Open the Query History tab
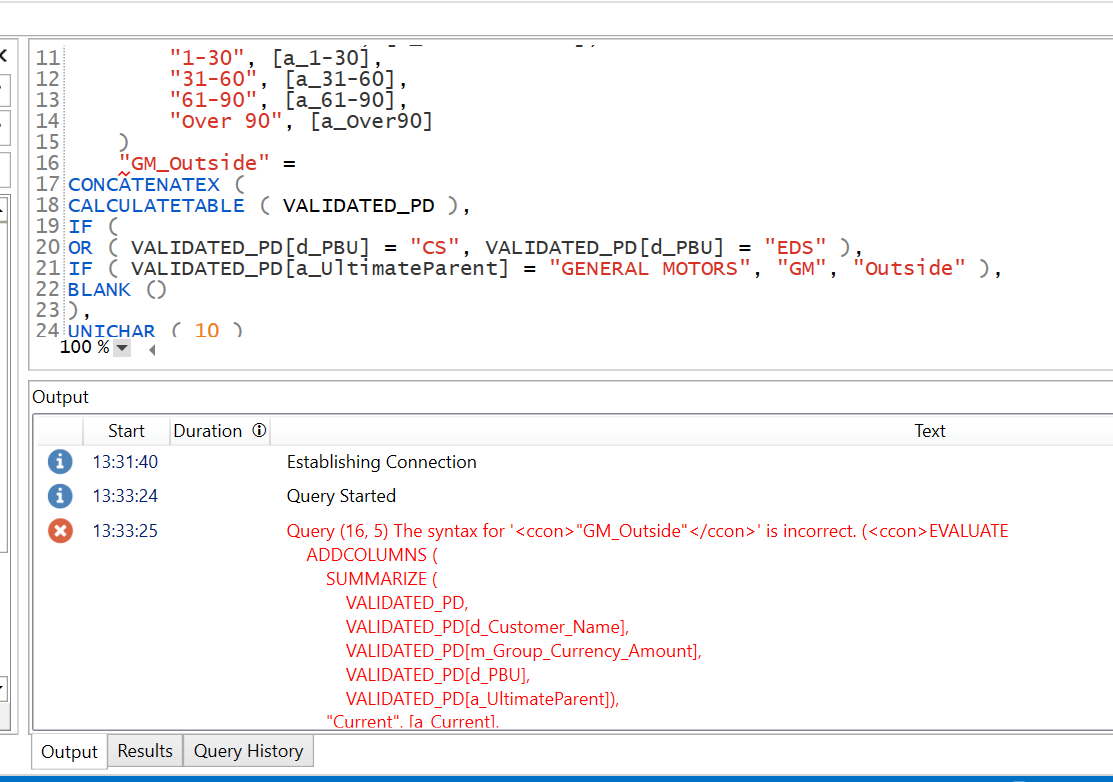This screenshot has width=1113, height=782. click(x=248, y=751)
